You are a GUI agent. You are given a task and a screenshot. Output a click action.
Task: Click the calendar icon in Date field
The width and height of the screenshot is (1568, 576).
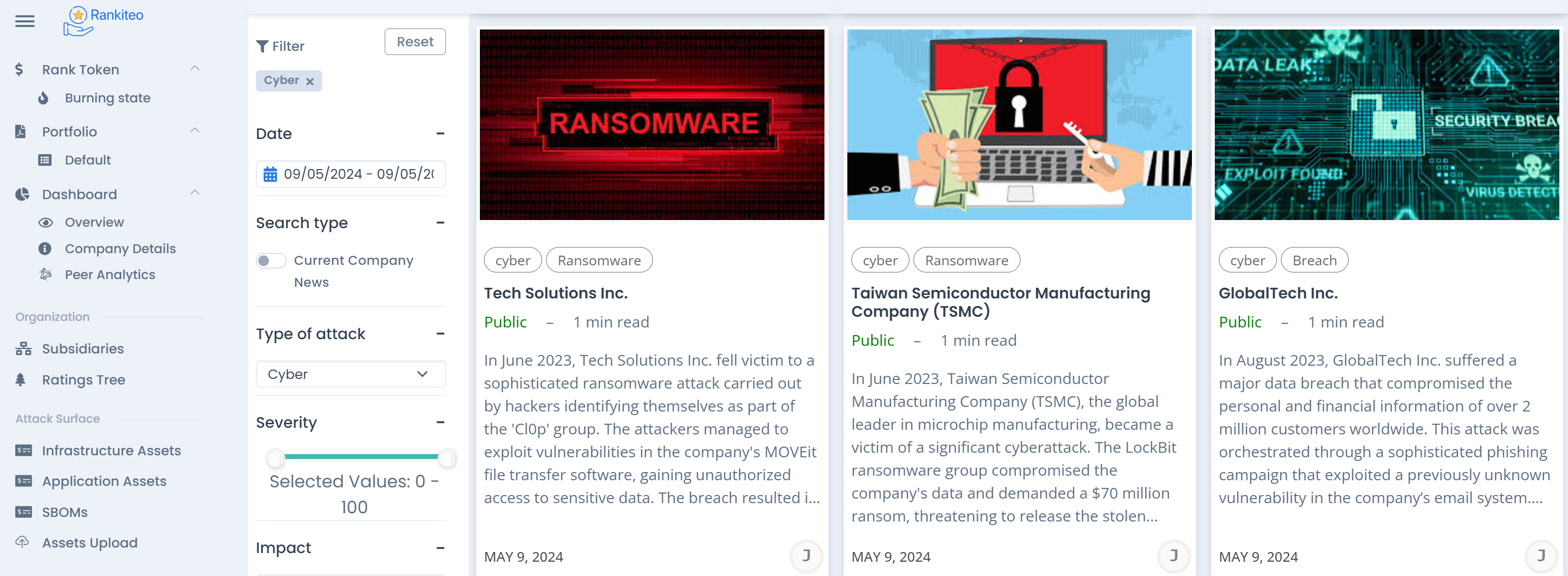270,174
